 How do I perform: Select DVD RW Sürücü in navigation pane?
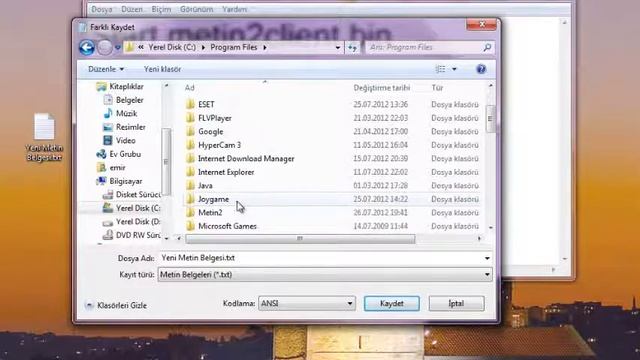click(x=138, y=235)
